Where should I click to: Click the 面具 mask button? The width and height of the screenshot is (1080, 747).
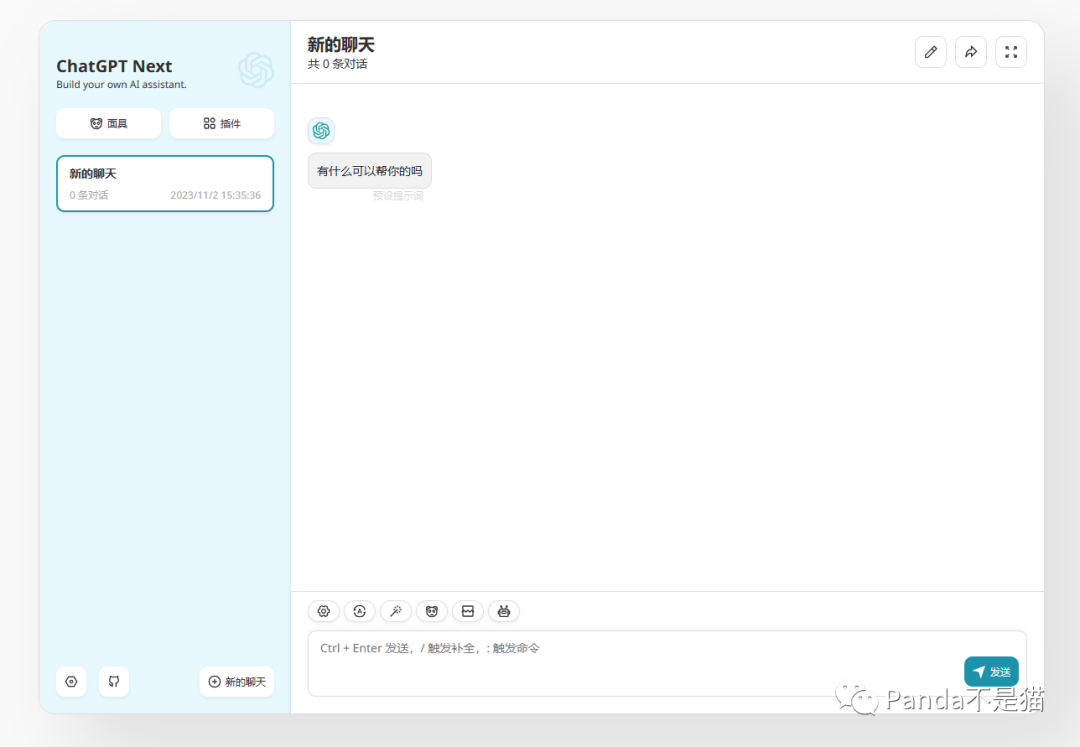click(x=109, y=123)
